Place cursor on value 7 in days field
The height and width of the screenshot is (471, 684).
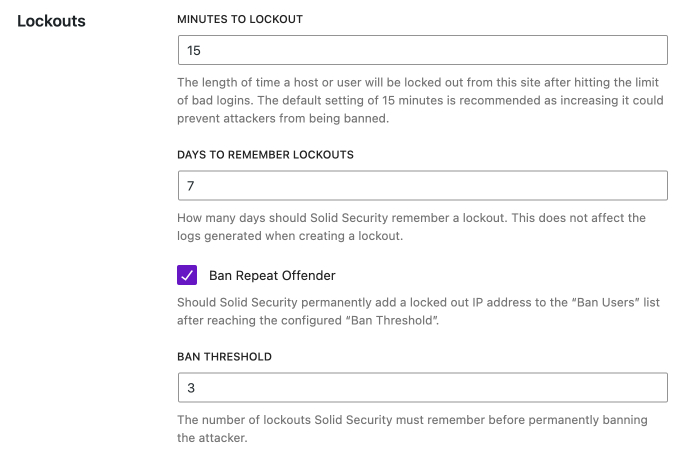(191, 186)
